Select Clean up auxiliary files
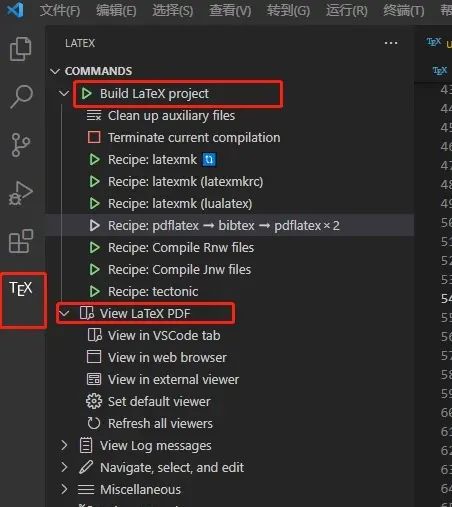Viewport: 452px width, 507px height. pos(171,116)
